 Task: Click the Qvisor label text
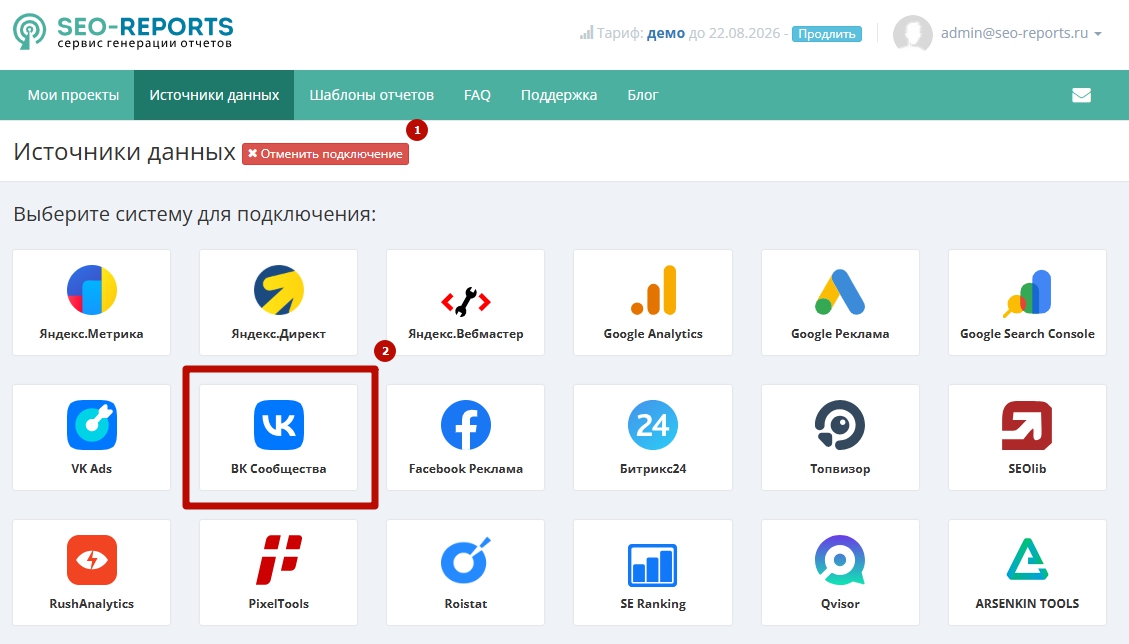point(840,604)
